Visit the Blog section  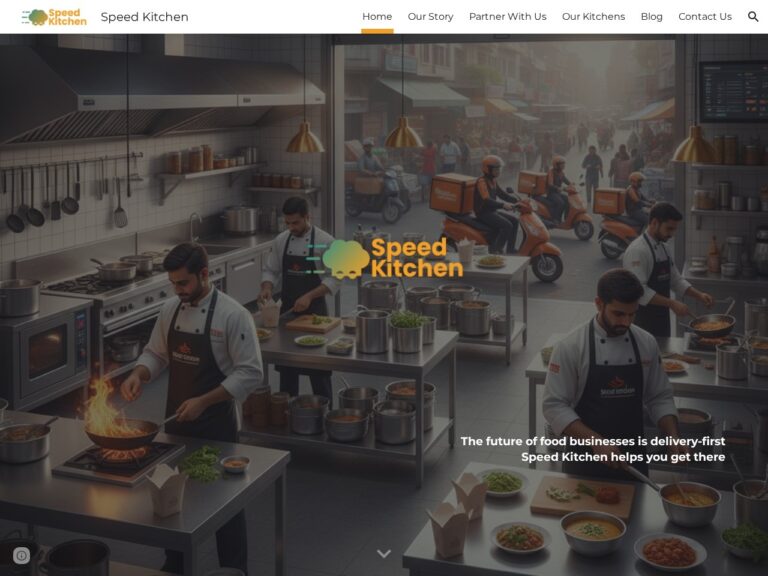pyautogui.click(x=651, y=17)
